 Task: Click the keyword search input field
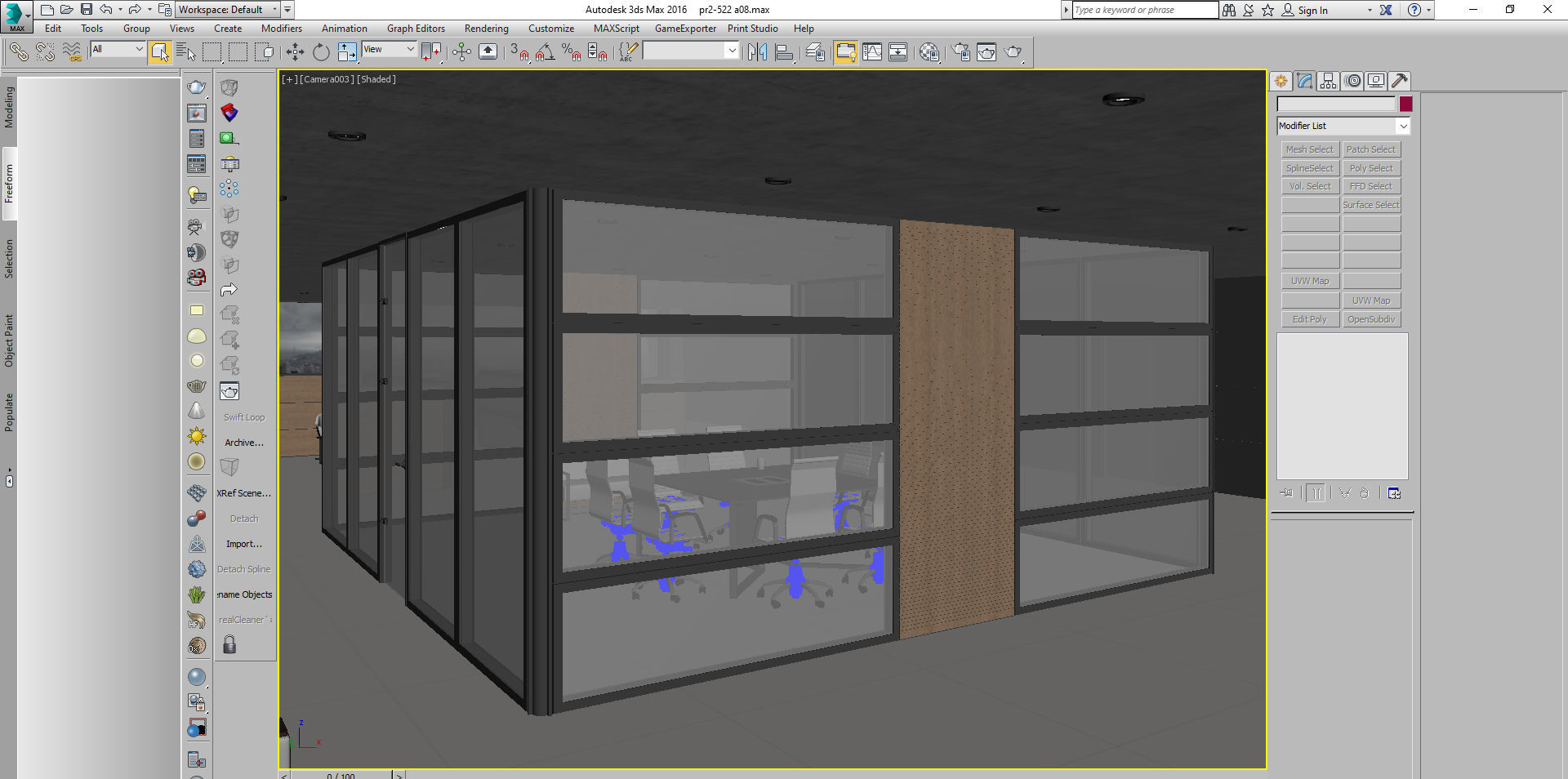click(x=1145, y=10)
